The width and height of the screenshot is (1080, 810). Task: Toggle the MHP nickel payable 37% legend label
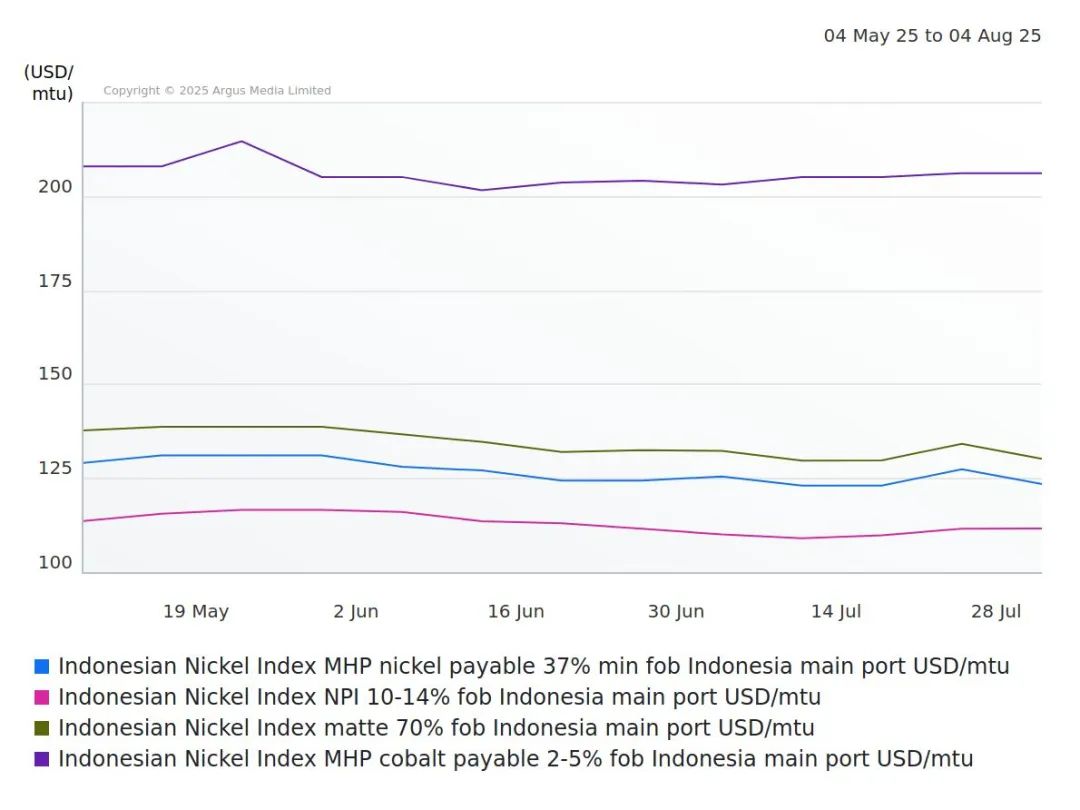click(533, 667)
